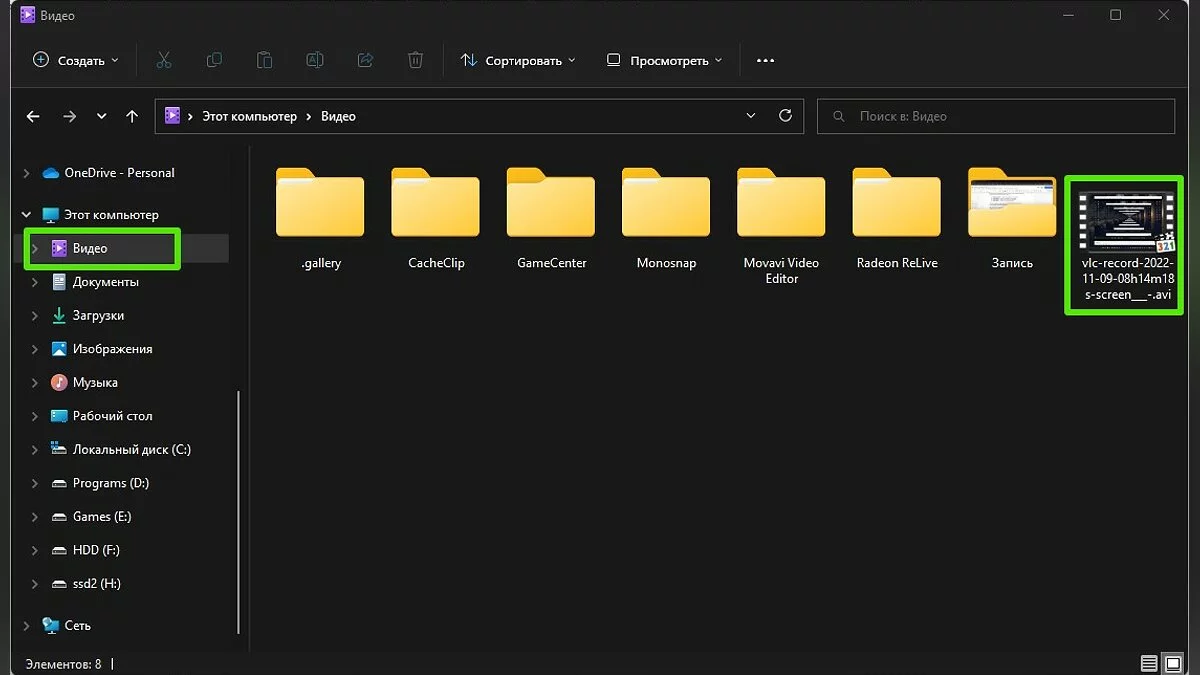The height and width of the screenshot is (675, 1200).
Task: Click the Создать new item button
Action: 76,60
